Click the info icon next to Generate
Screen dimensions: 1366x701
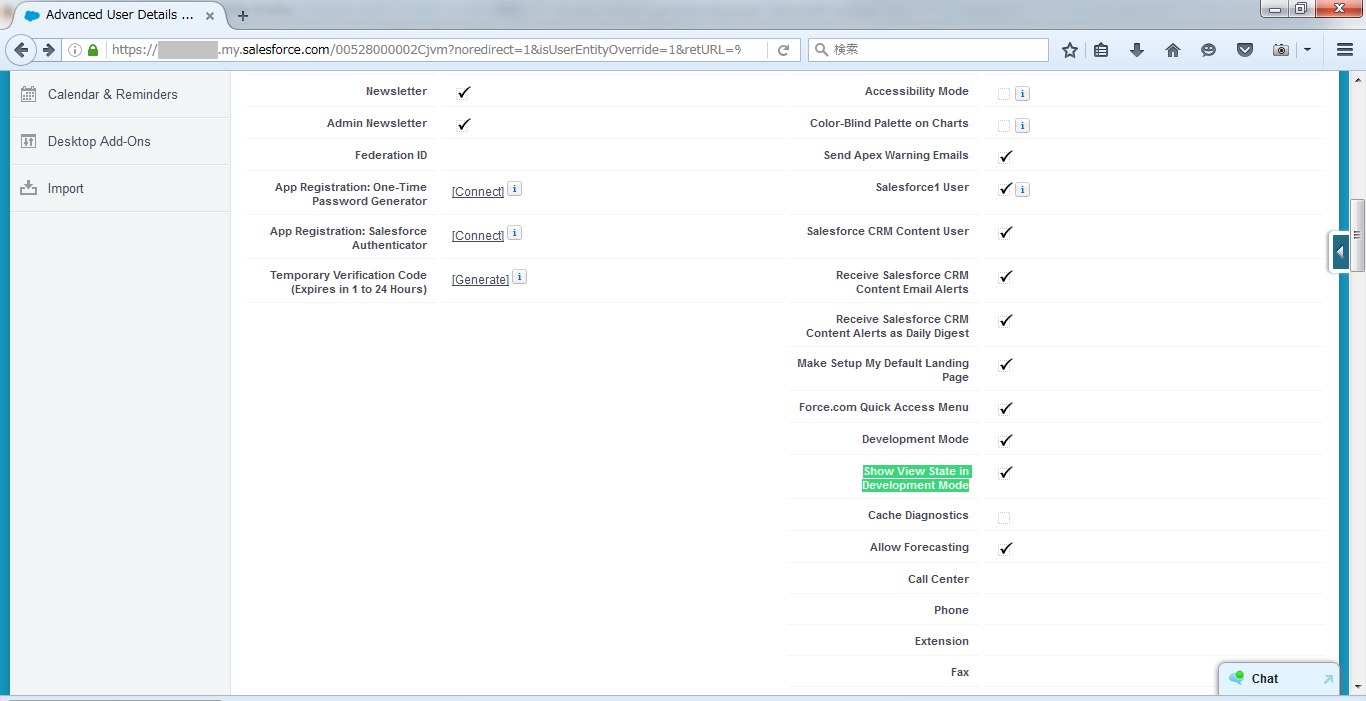tap(520, 277)
